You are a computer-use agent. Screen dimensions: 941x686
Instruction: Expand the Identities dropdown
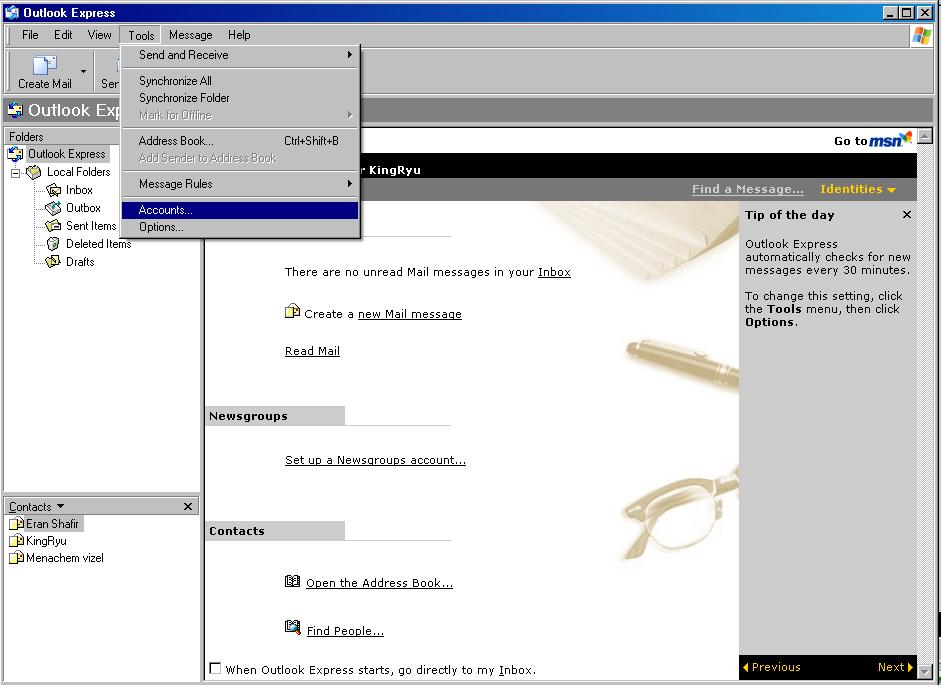click(x=857, y=189)
